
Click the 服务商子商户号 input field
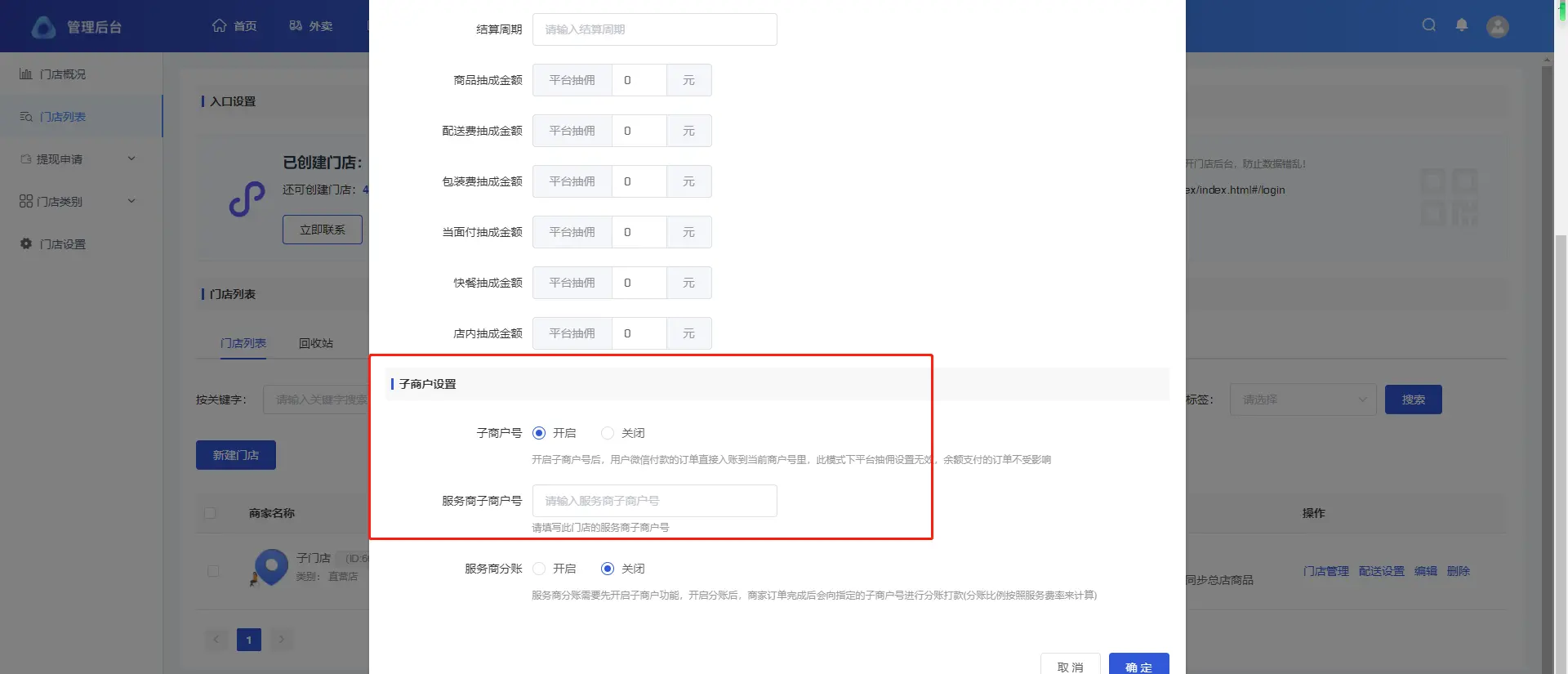[x=655, y=501]
